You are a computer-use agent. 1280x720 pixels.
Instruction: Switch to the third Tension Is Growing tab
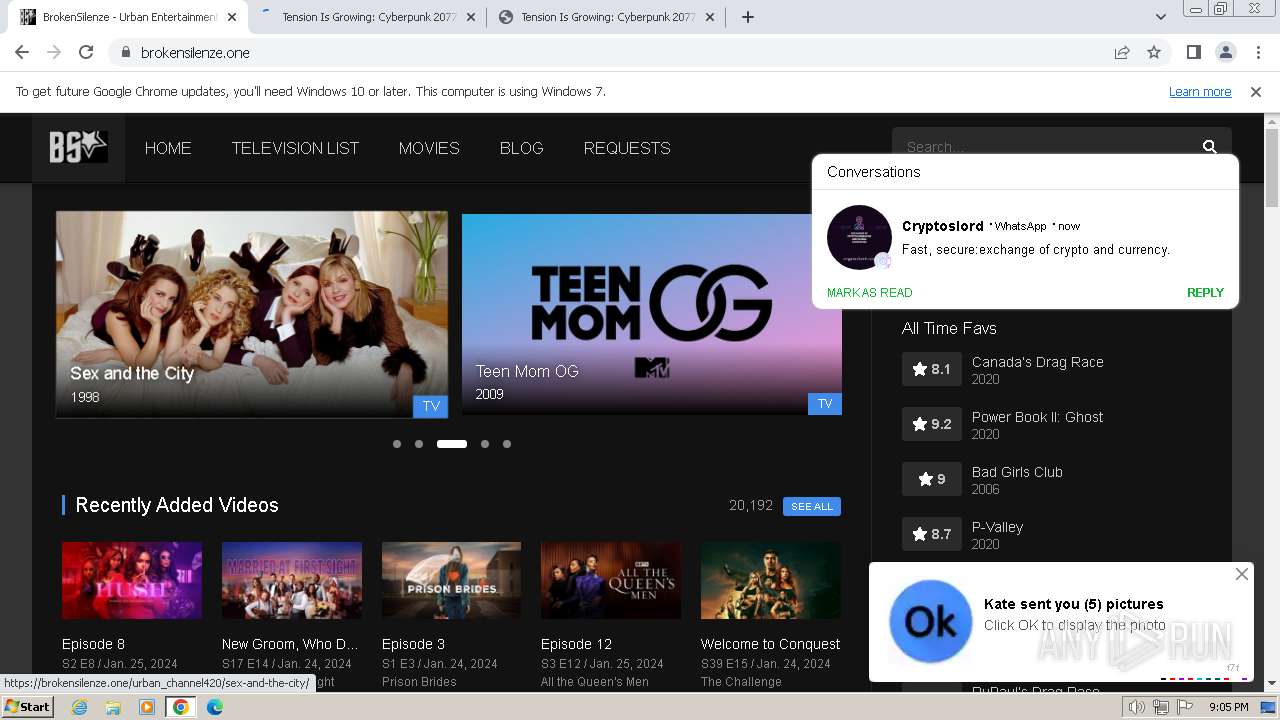tap(608, 17)
